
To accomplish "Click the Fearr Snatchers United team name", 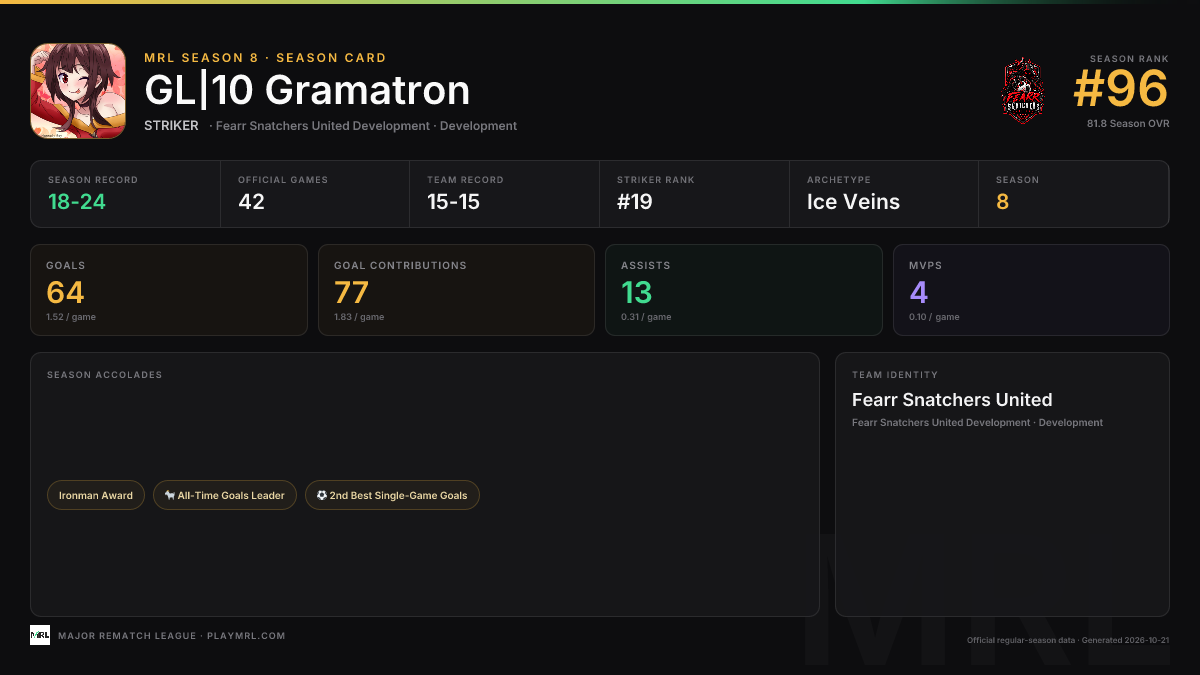I will point(952,400).
